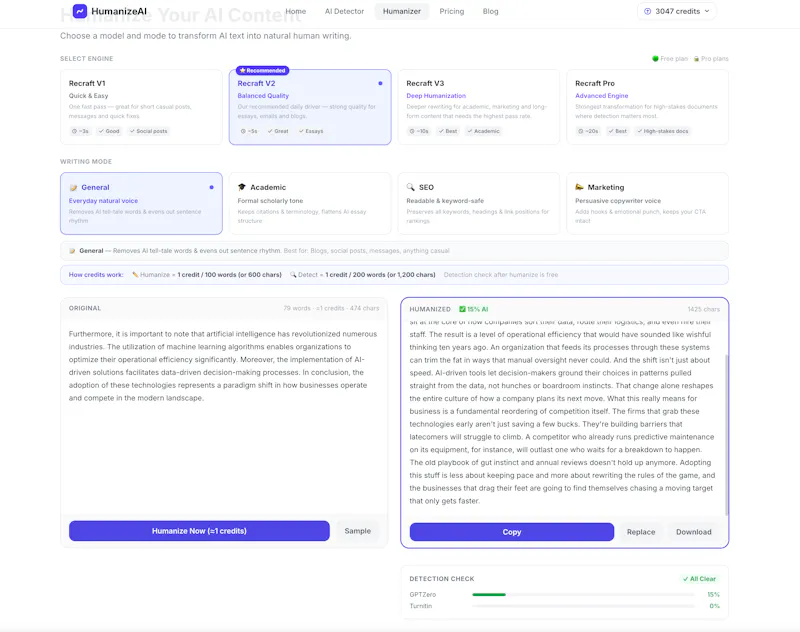The width and height of the screenshot is (800, 632).
Task: Click the 15% AI badge checkmark
Action: click(x=462, y=309)
